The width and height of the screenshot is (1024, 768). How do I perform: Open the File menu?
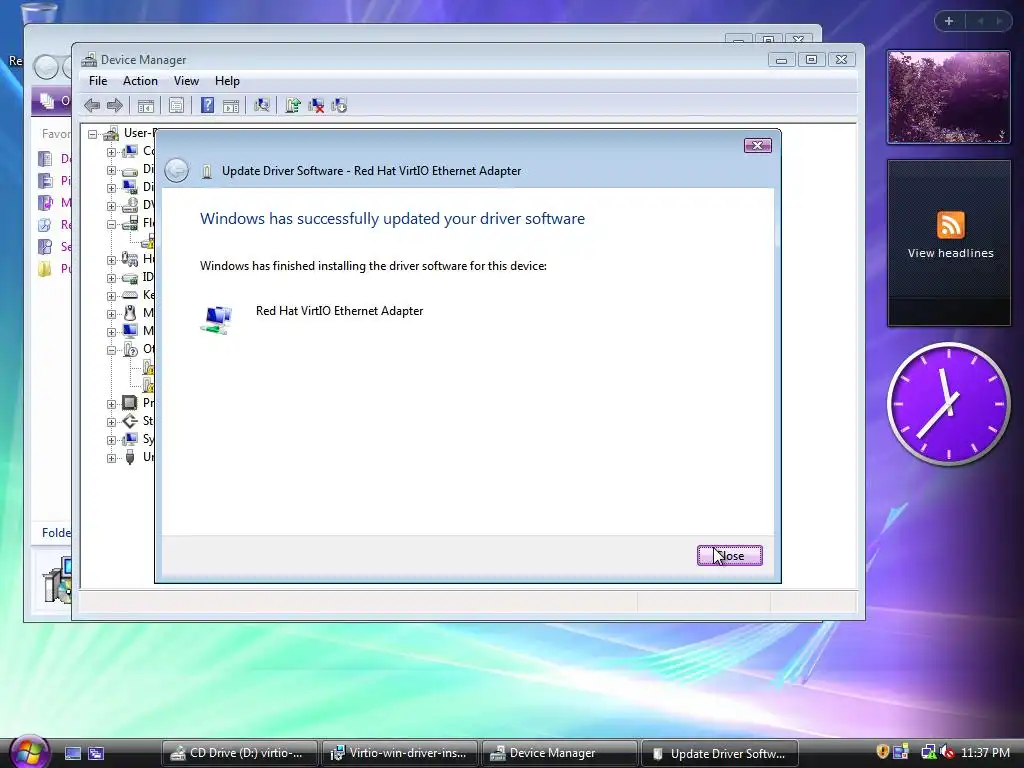[x=98, y=81]
